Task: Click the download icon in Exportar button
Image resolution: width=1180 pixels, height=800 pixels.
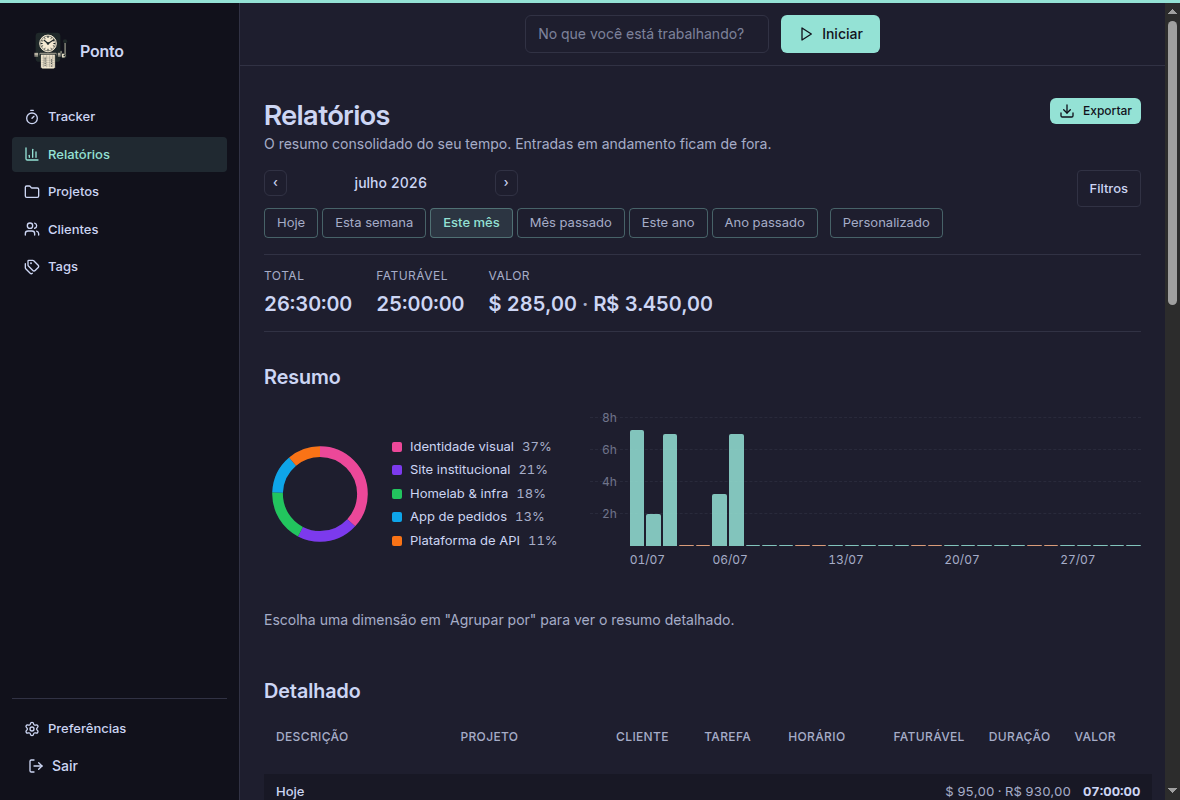Action: 1066,111
